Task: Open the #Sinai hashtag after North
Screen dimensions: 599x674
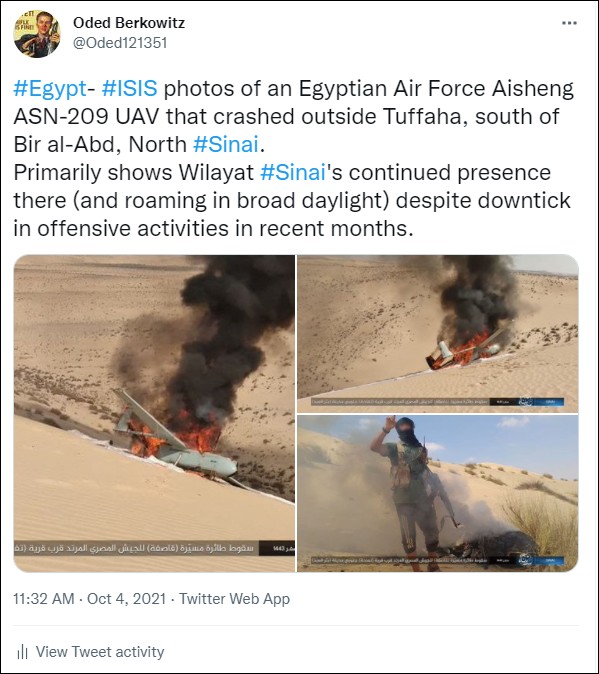Action: pos(226,144)
